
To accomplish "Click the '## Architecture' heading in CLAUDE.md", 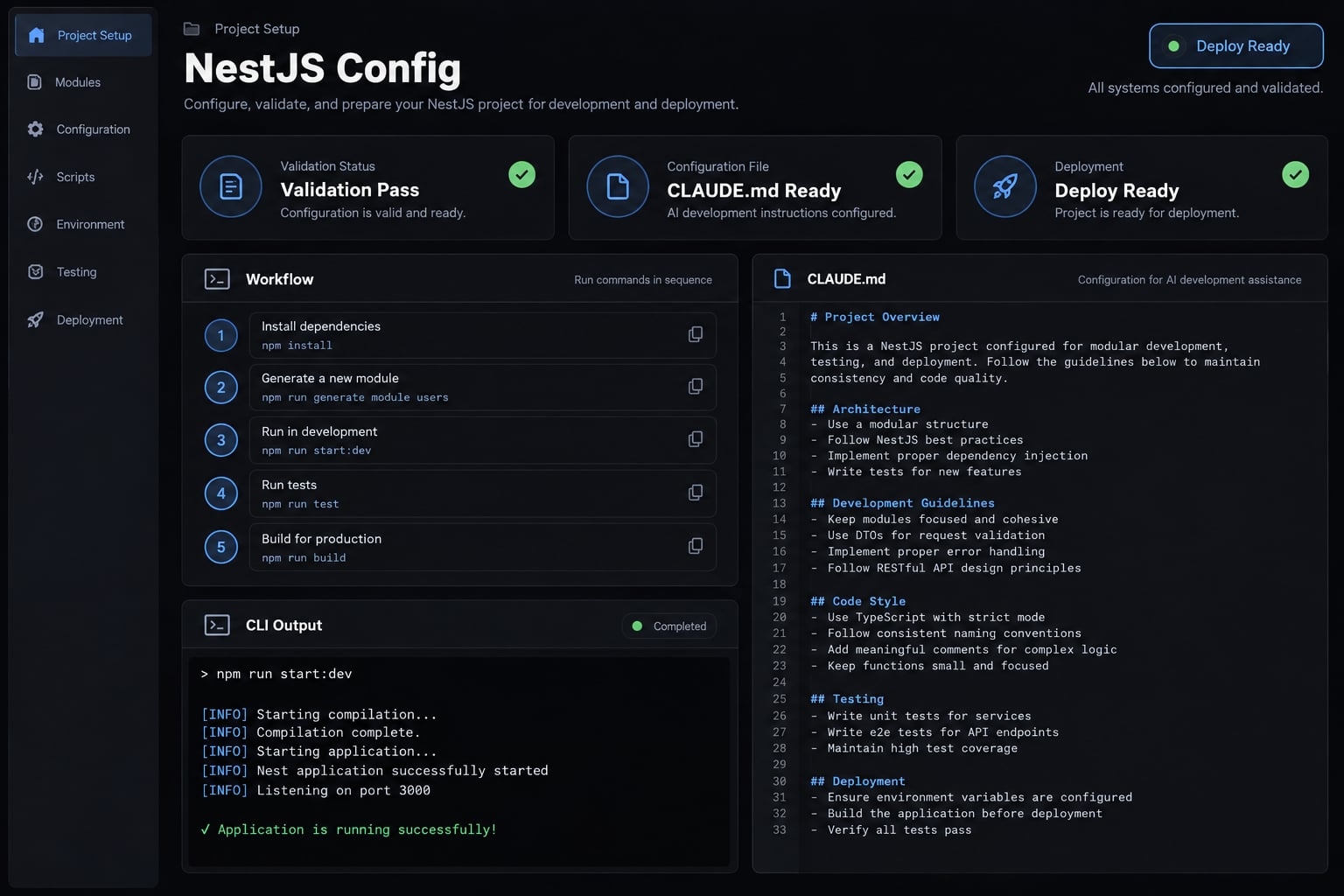I will pos(865,409).
